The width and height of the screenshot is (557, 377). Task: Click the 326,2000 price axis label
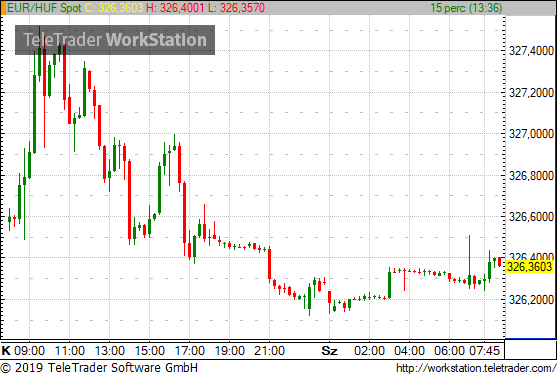coord(531,300)
